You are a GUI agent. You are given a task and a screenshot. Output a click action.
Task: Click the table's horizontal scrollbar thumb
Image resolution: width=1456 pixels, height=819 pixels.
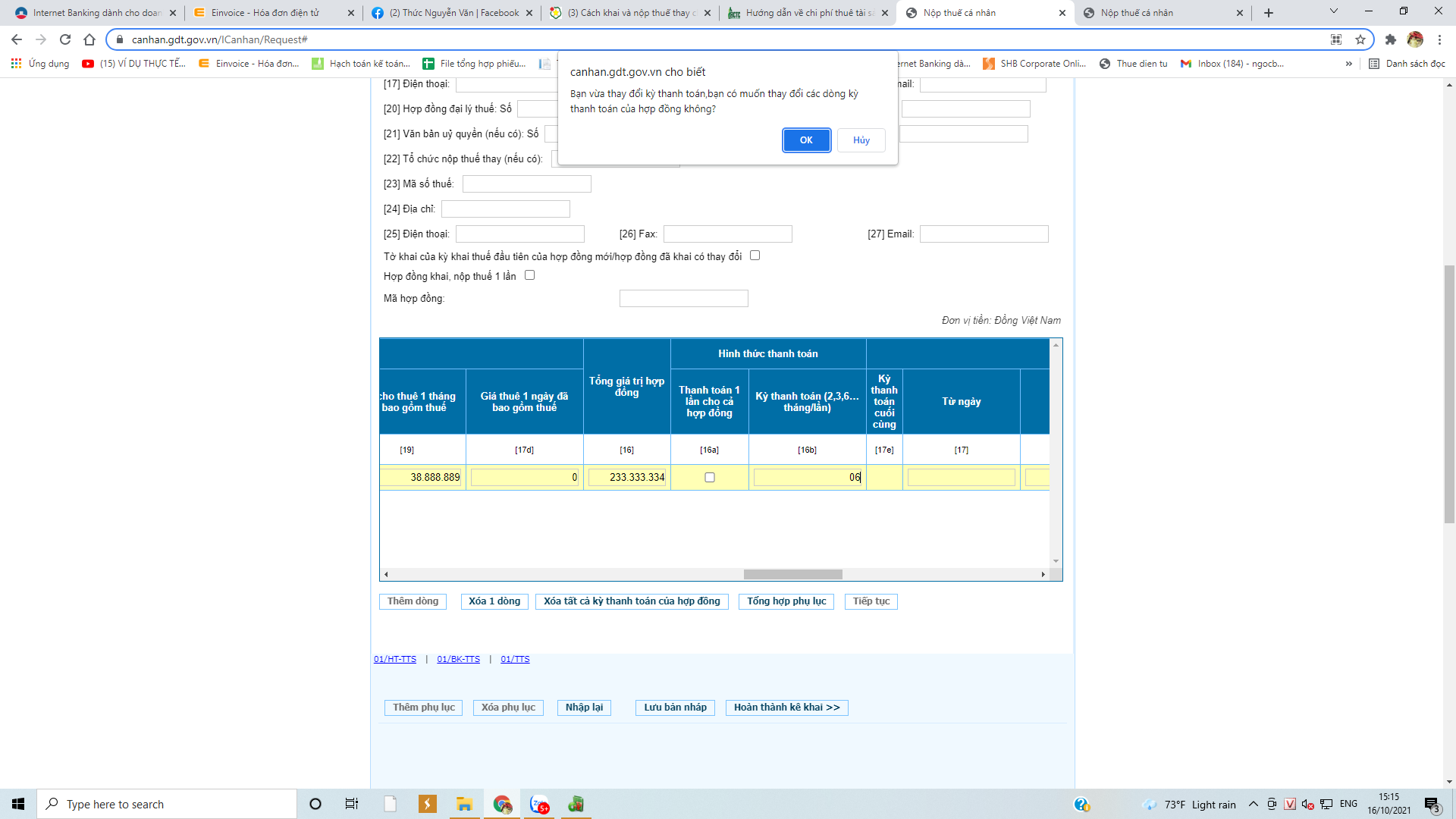792,575
